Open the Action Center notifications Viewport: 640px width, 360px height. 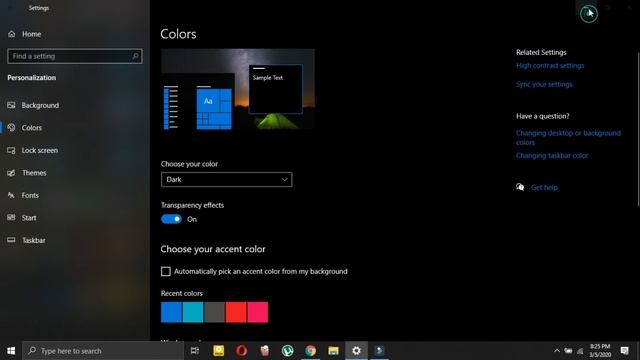(624, 351)
